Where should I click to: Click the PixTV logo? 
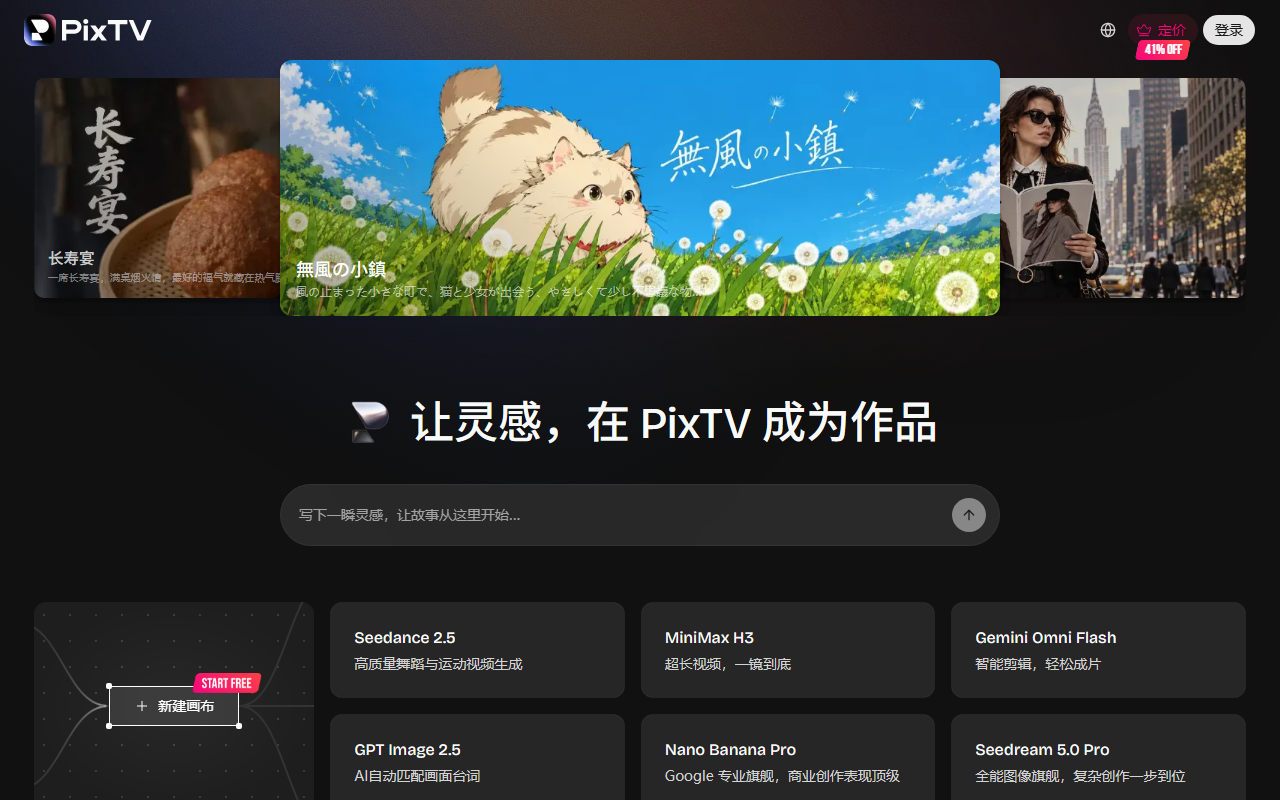pos(88,30)
